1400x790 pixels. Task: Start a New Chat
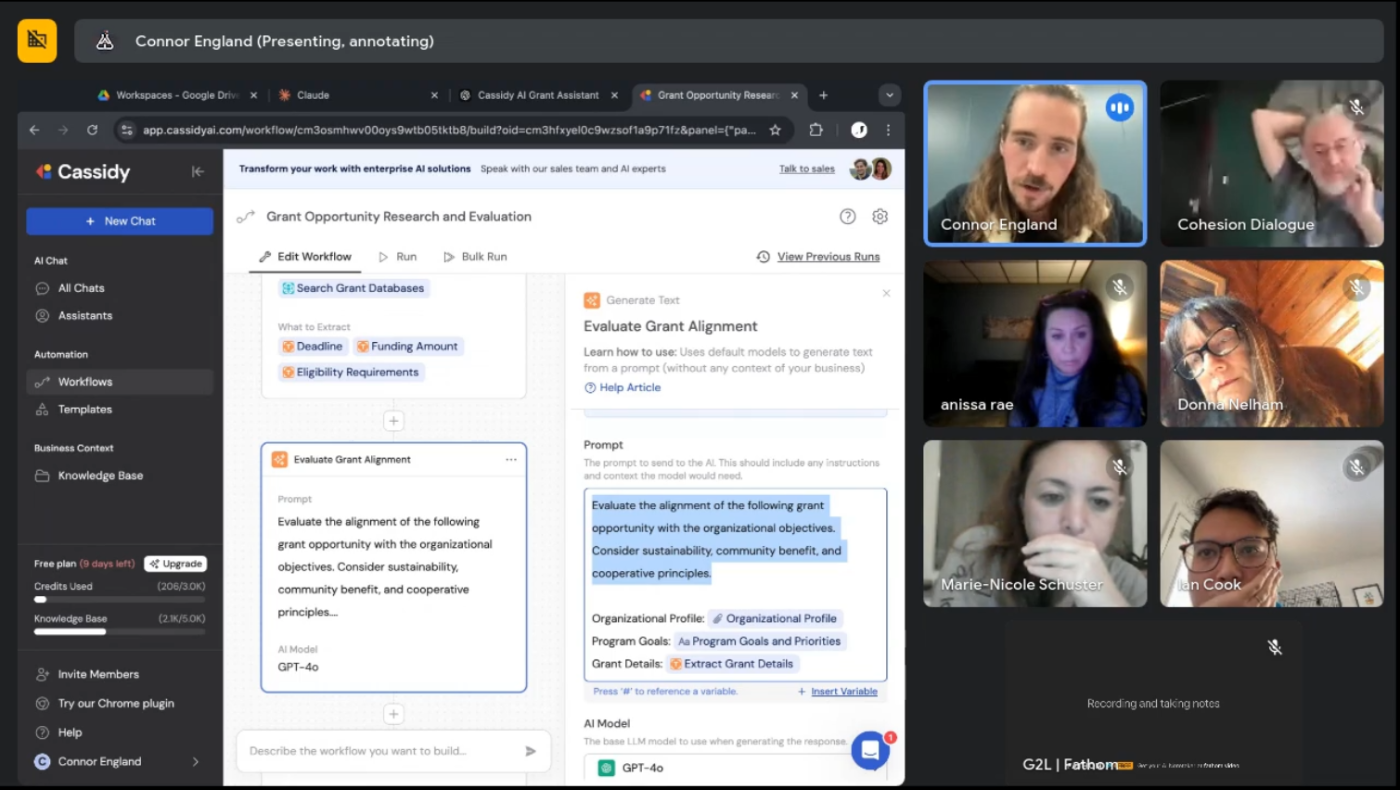pyautogui.click(x=120, y=221)
